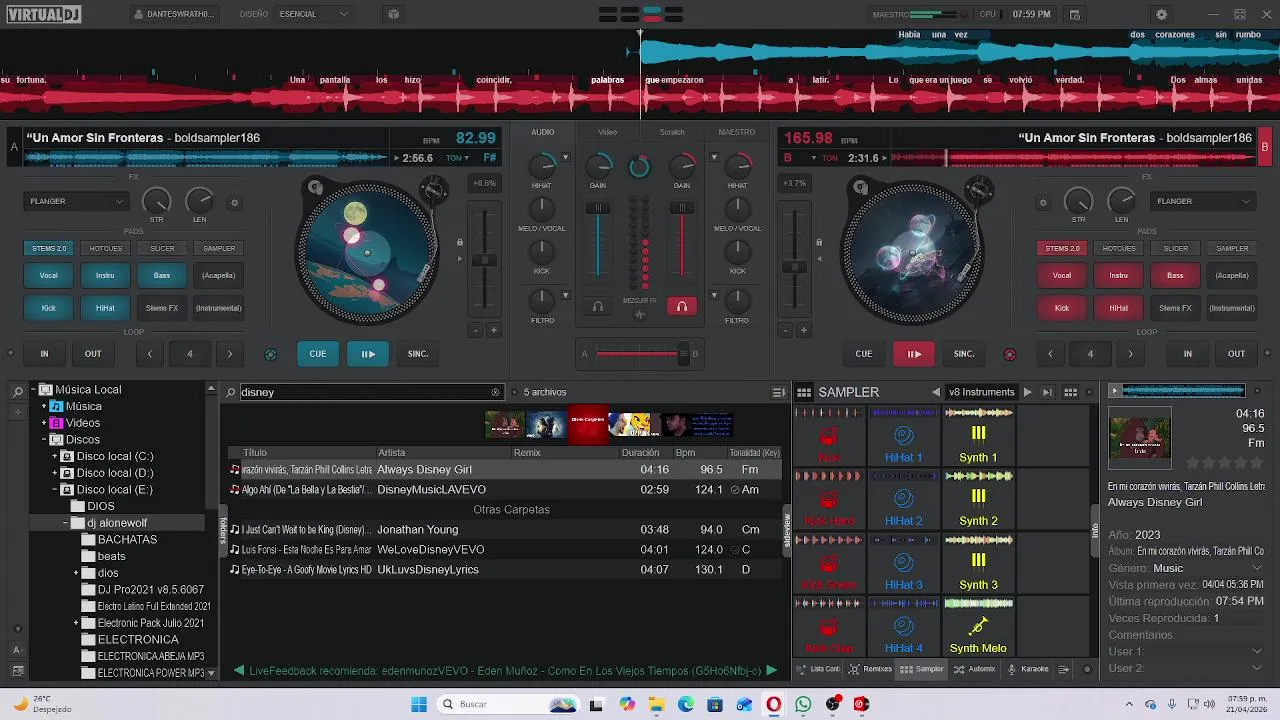Click the LiveFeedback recommendation link
The image size is (1280, 720).
coord(505,671)
